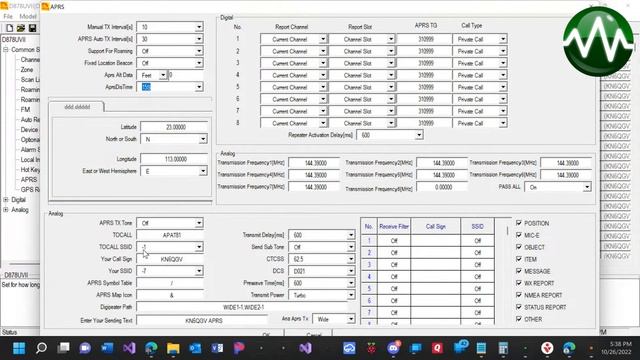
Task: Open Fixed Location Beacon dropdown
Action: [199, 63]
